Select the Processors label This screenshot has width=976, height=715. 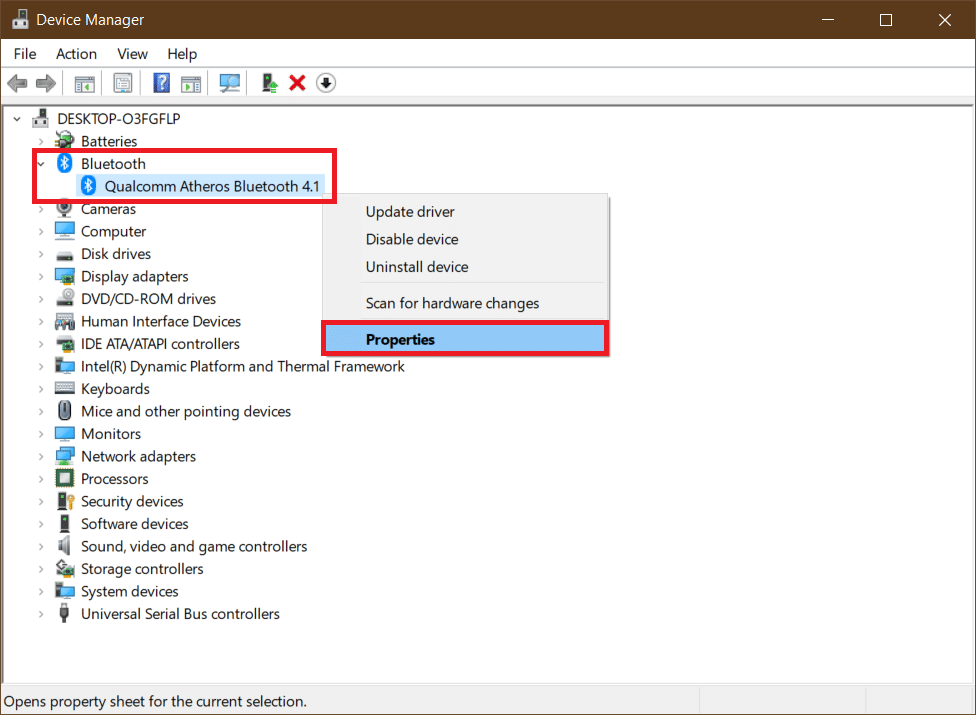pyautogui.click(x=115, y=479)
